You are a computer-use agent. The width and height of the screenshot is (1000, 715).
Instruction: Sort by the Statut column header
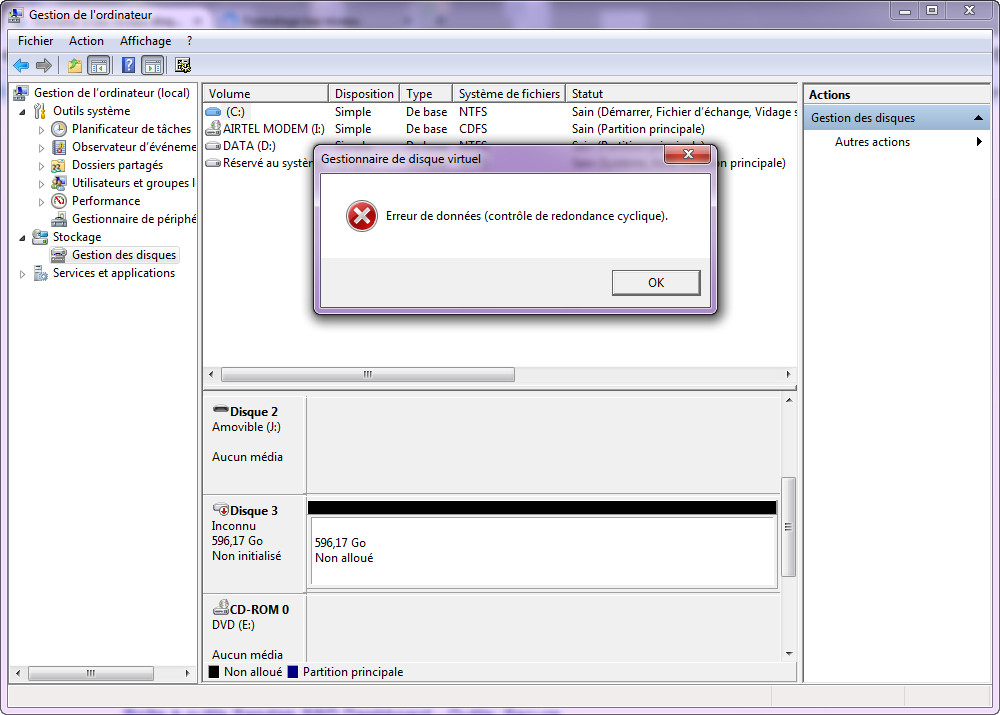[x=681, y=94]
